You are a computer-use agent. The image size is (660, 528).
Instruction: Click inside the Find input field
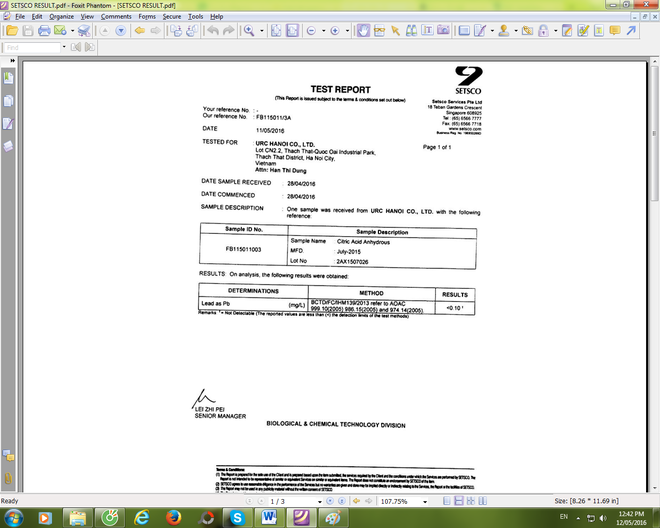click(33, 47)
